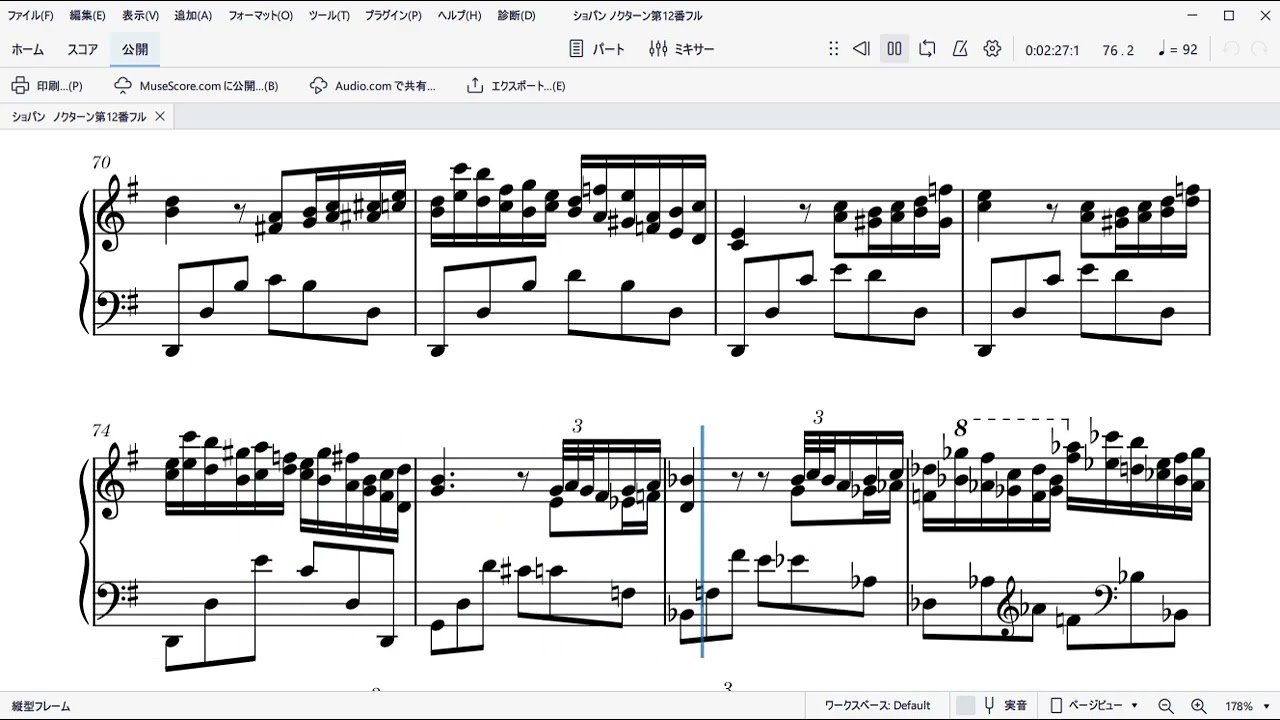Click the redo arrow
Image resolution: width=1280 pixels, height=720 pixels.
coord(1259,49)
